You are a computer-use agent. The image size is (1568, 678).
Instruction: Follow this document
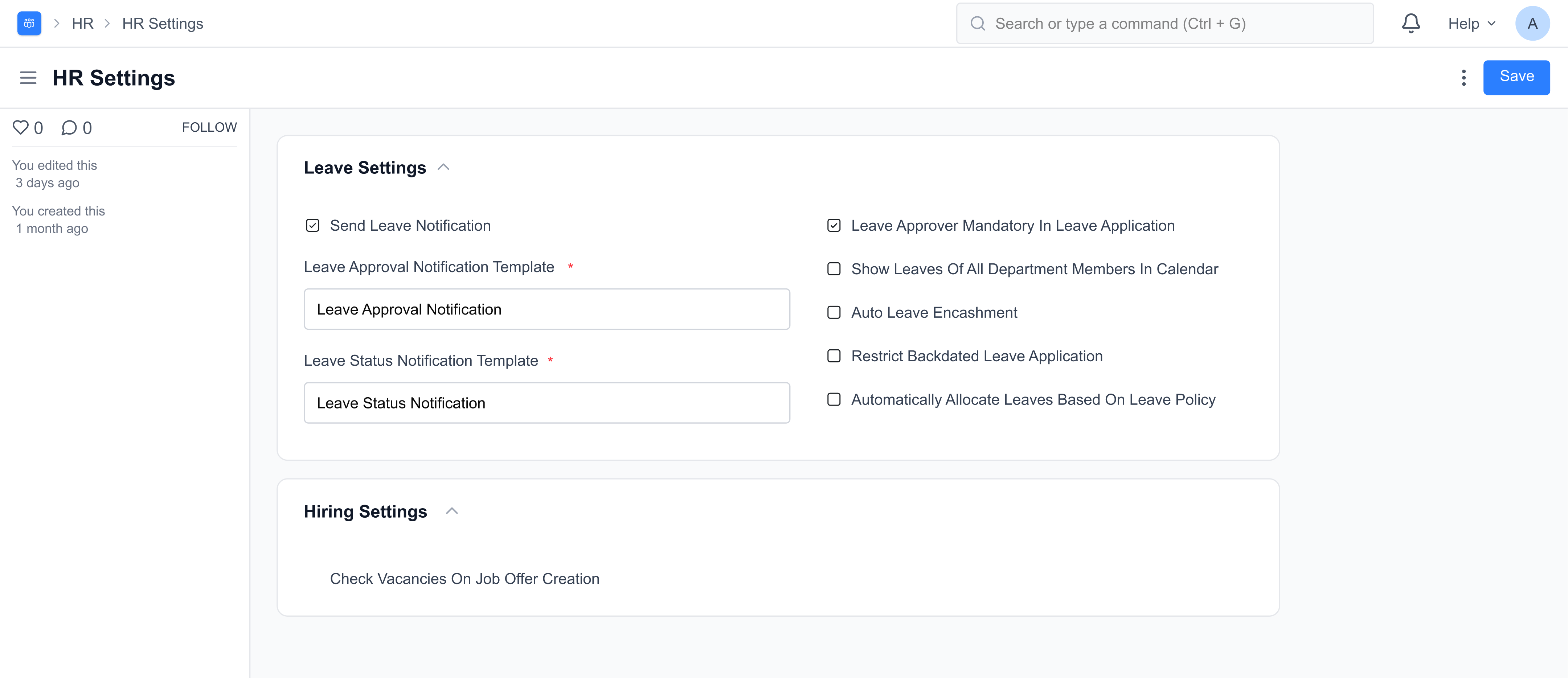click(209, 127)
